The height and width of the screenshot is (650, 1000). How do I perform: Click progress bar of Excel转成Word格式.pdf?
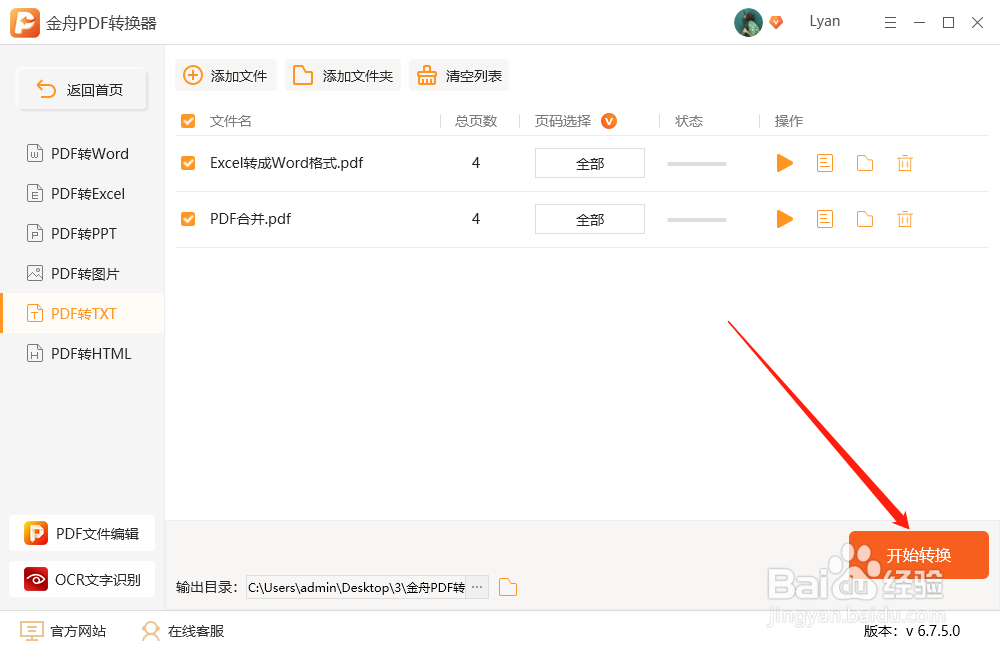coord(696,164)
